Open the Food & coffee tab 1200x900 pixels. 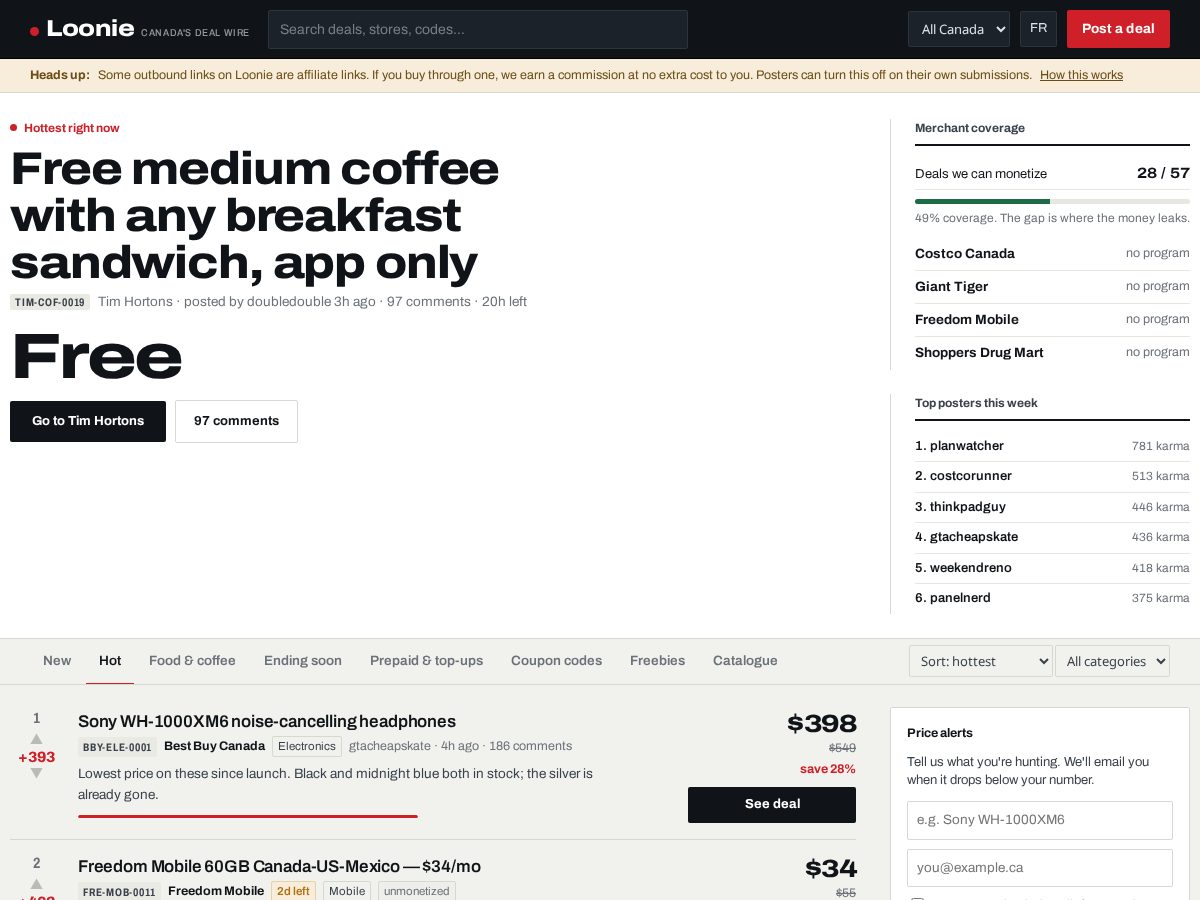(192, 661)
